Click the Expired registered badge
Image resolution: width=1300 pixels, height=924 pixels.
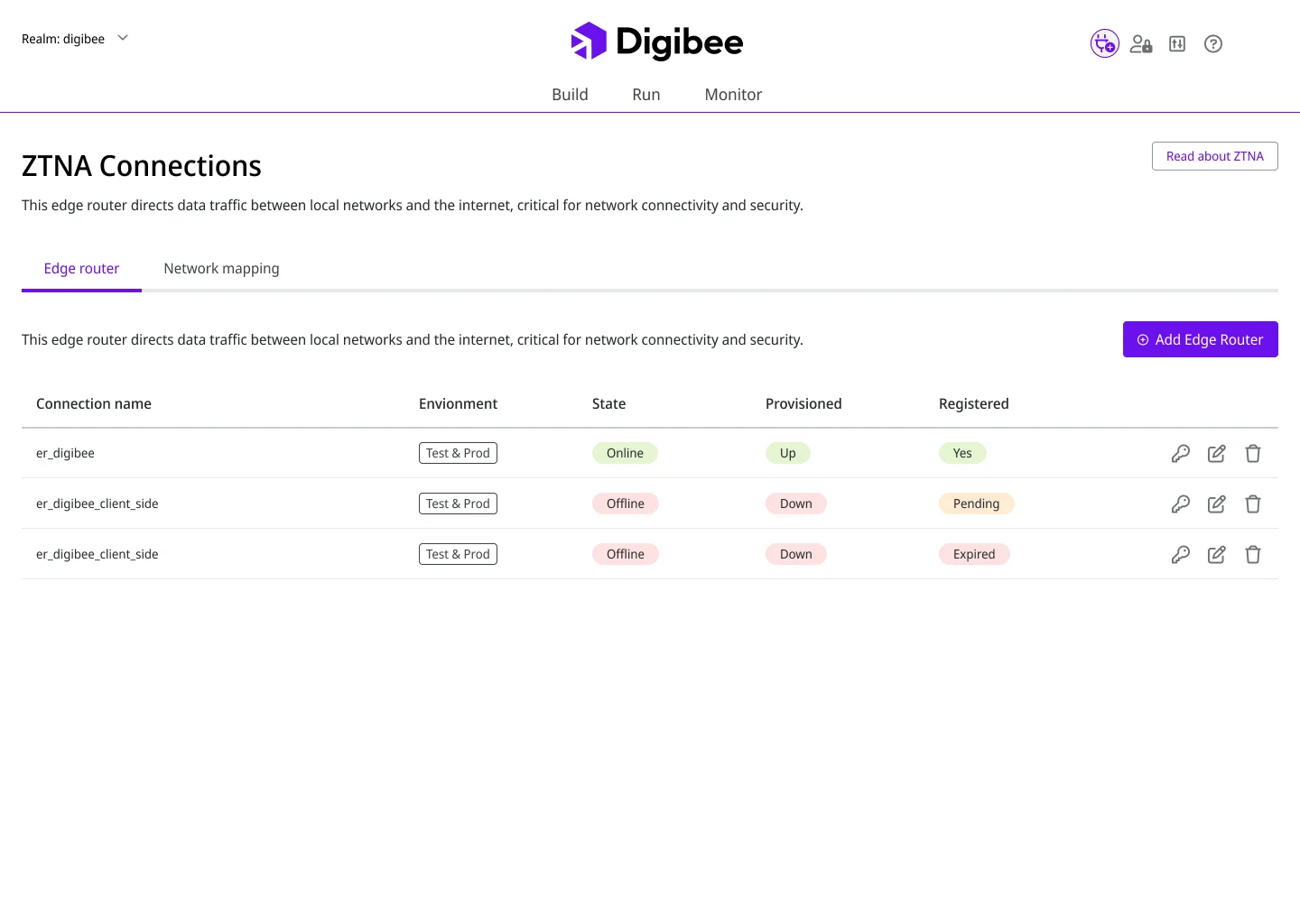(x=974, y=554)
